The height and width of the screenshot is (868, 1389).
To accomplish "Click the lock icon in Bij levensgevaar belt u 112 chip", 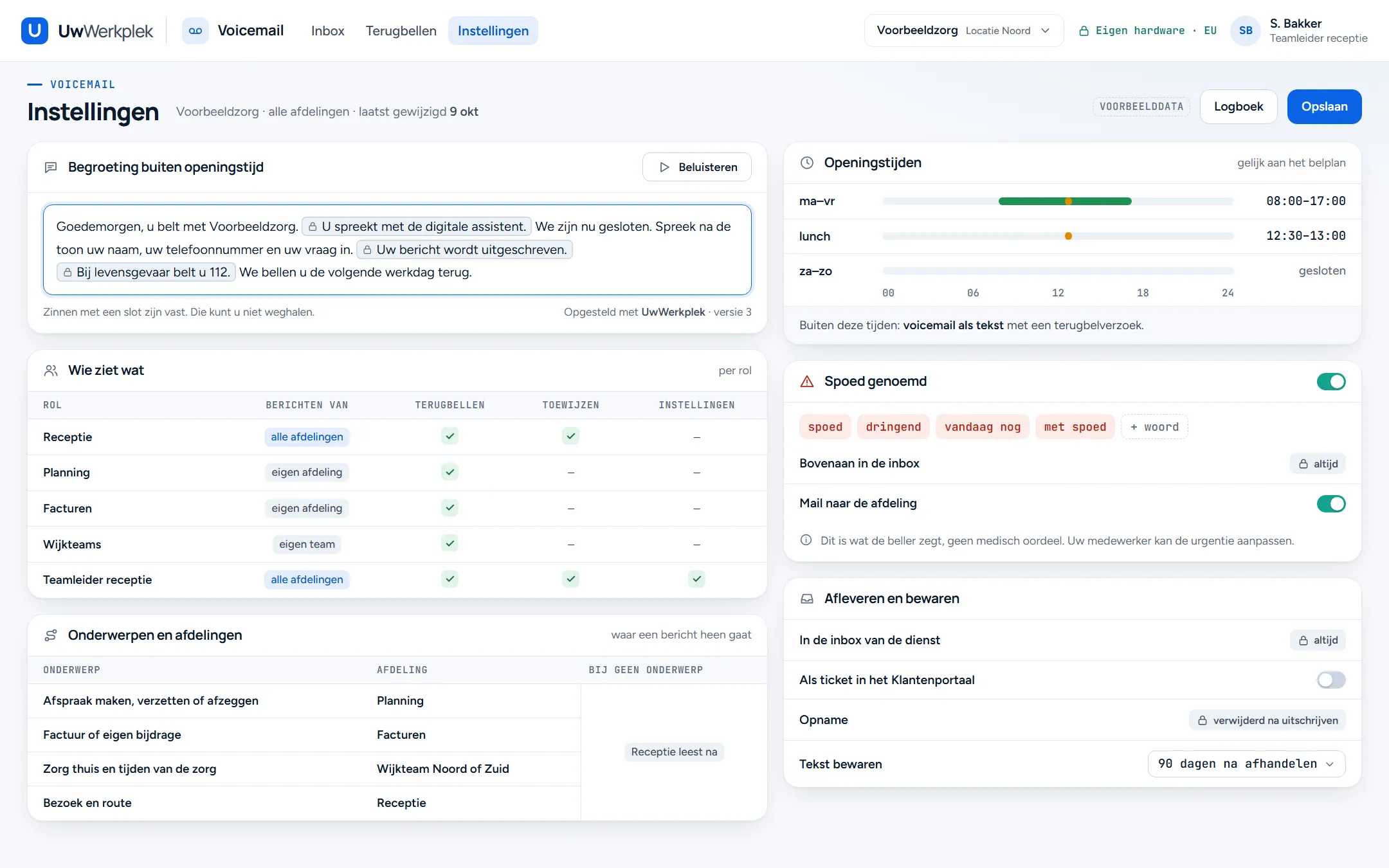I will click(68, 273).
